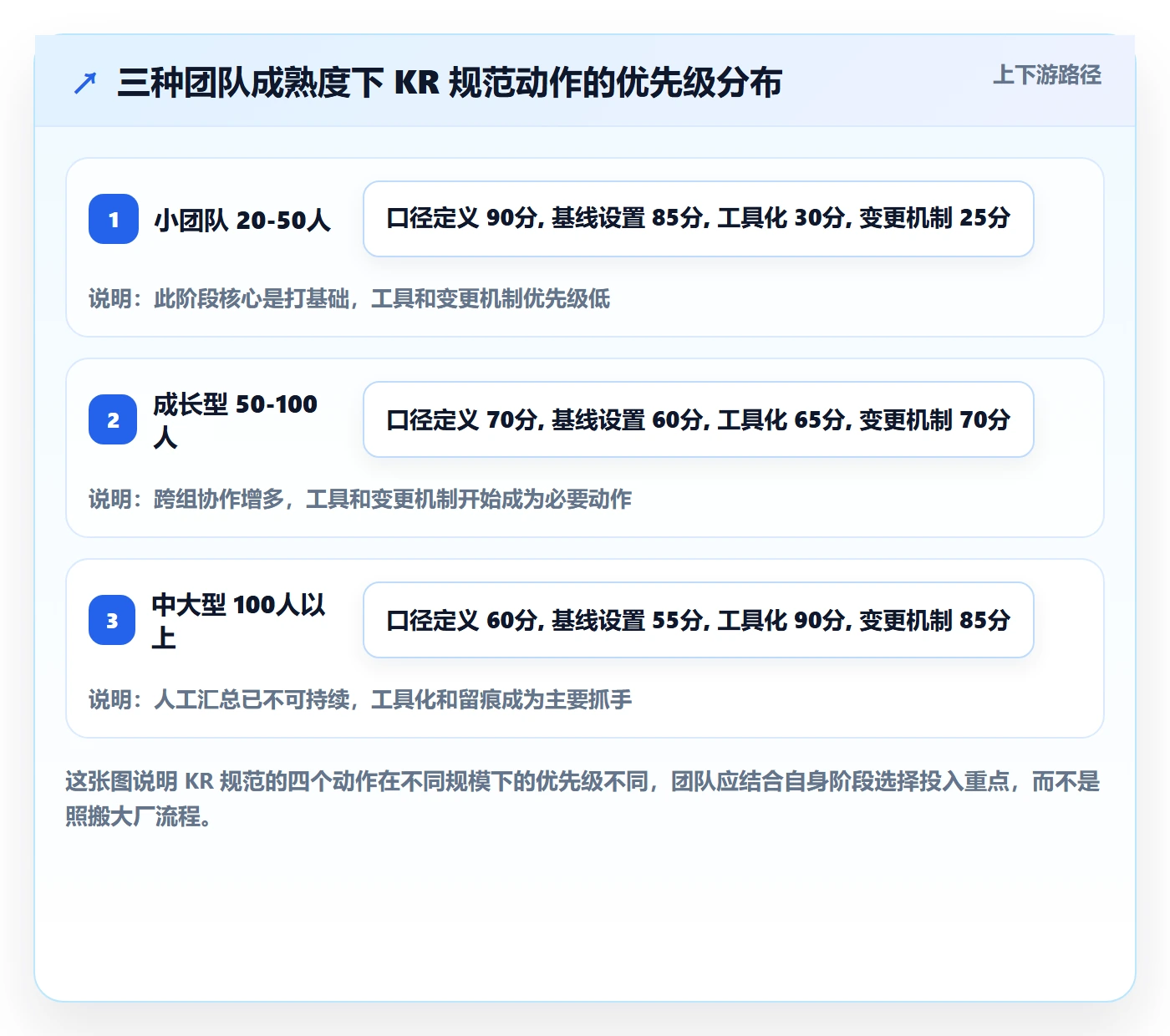Click the number 2 step badge
This screenshot has width=1170, height=1036.
click(113, 419)
